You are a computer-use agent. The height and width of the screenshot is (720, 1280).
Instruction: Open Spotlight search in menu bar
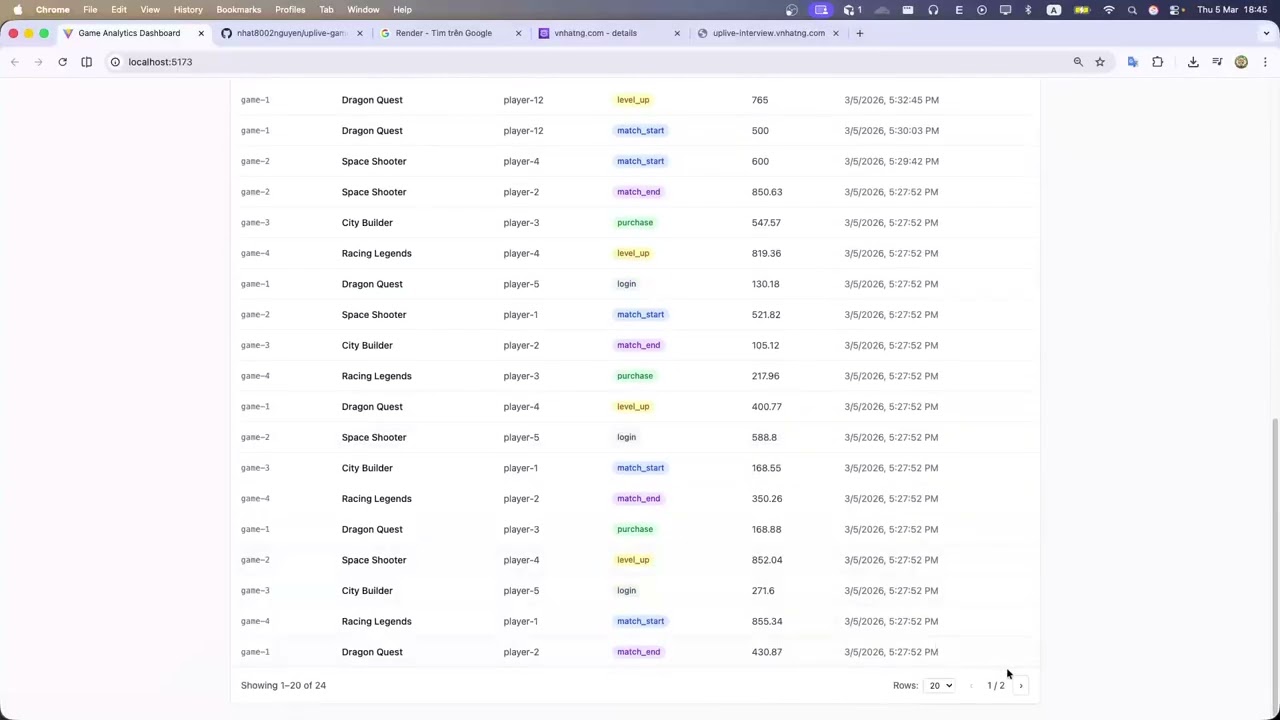coord(1132,10)
